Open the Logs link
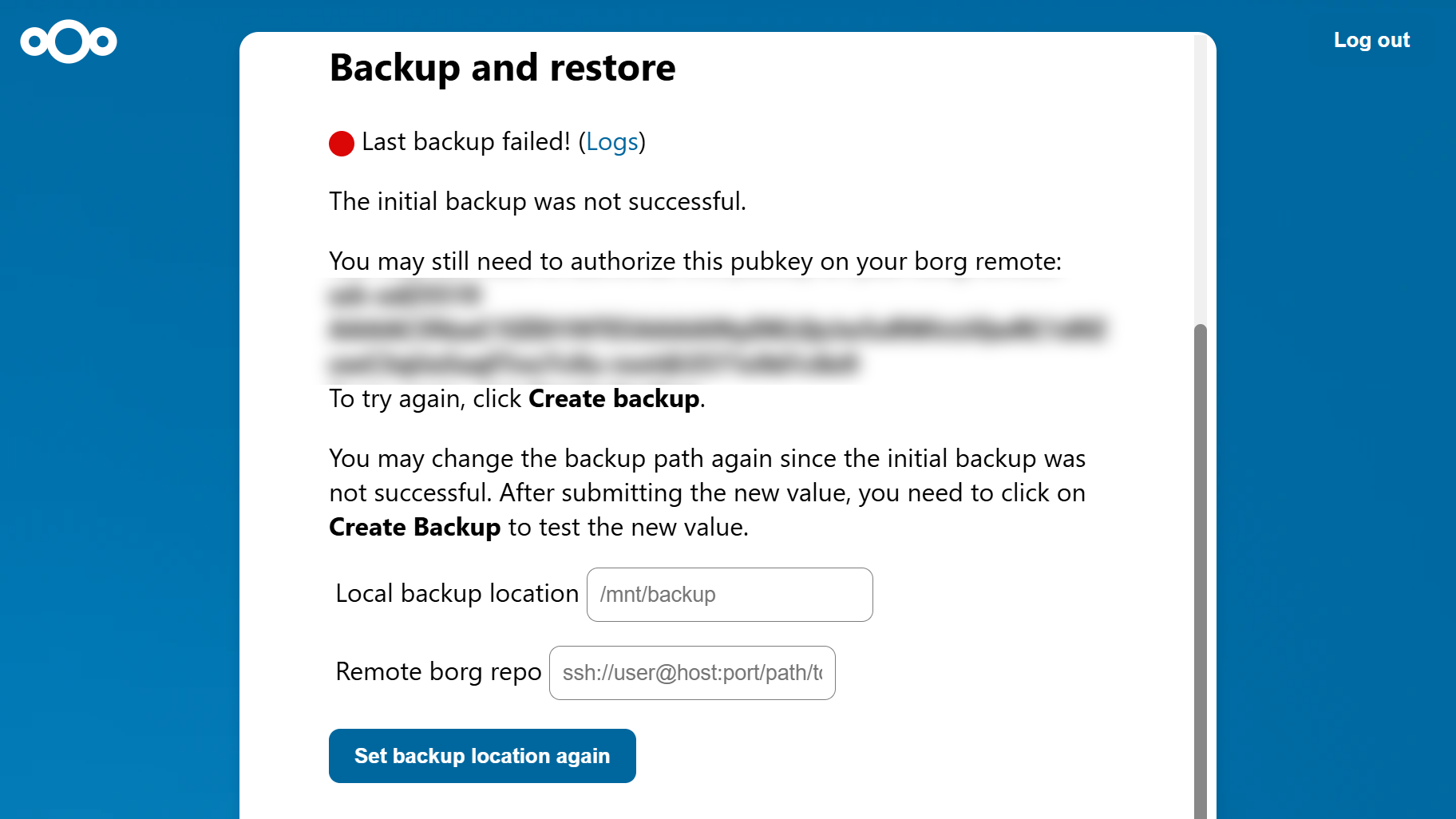Image resolution: width=1456 pixels, height=819 pixels. [612, 142]
